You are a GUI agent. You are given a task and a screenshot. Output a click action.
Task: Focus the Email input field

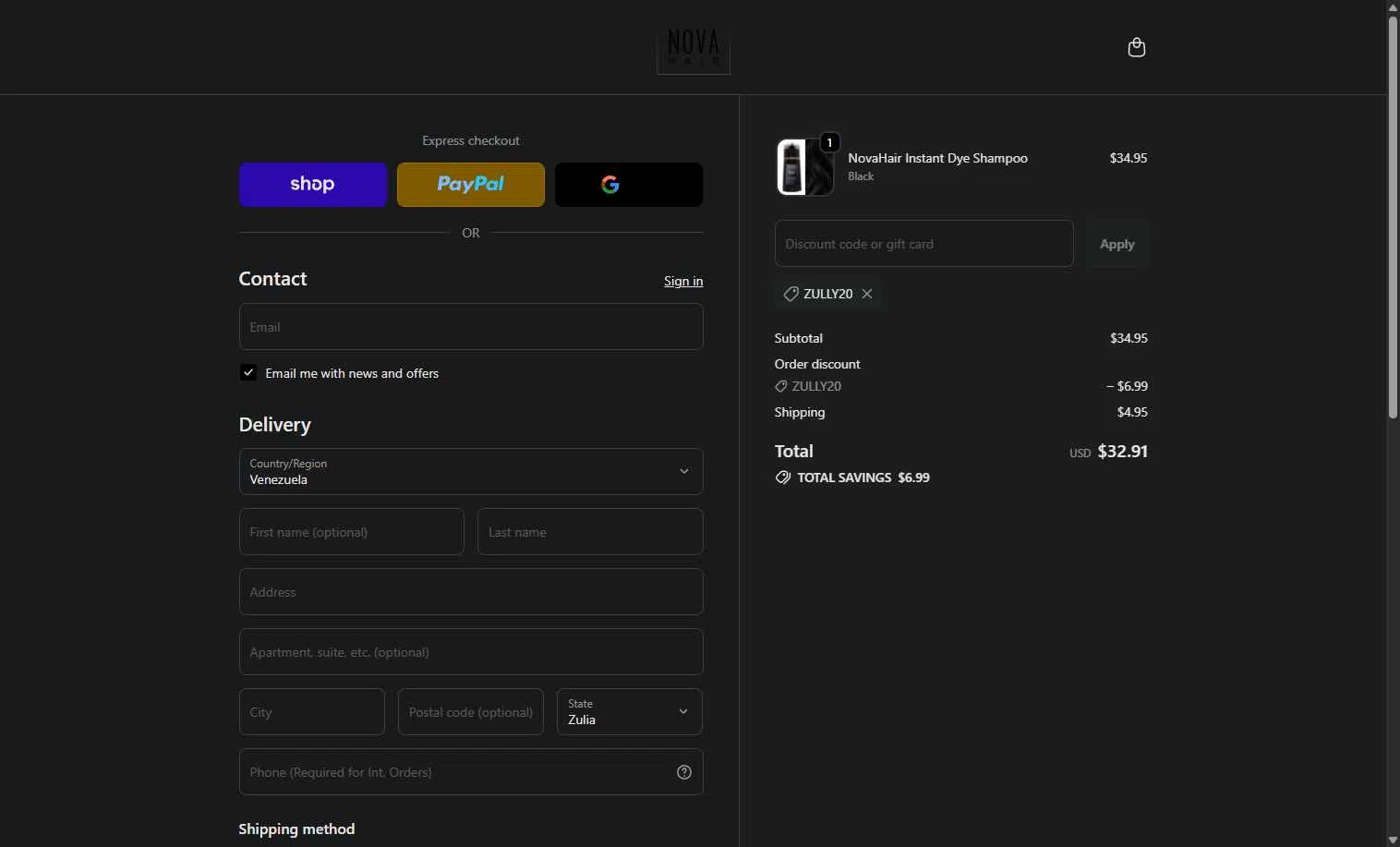471,327
